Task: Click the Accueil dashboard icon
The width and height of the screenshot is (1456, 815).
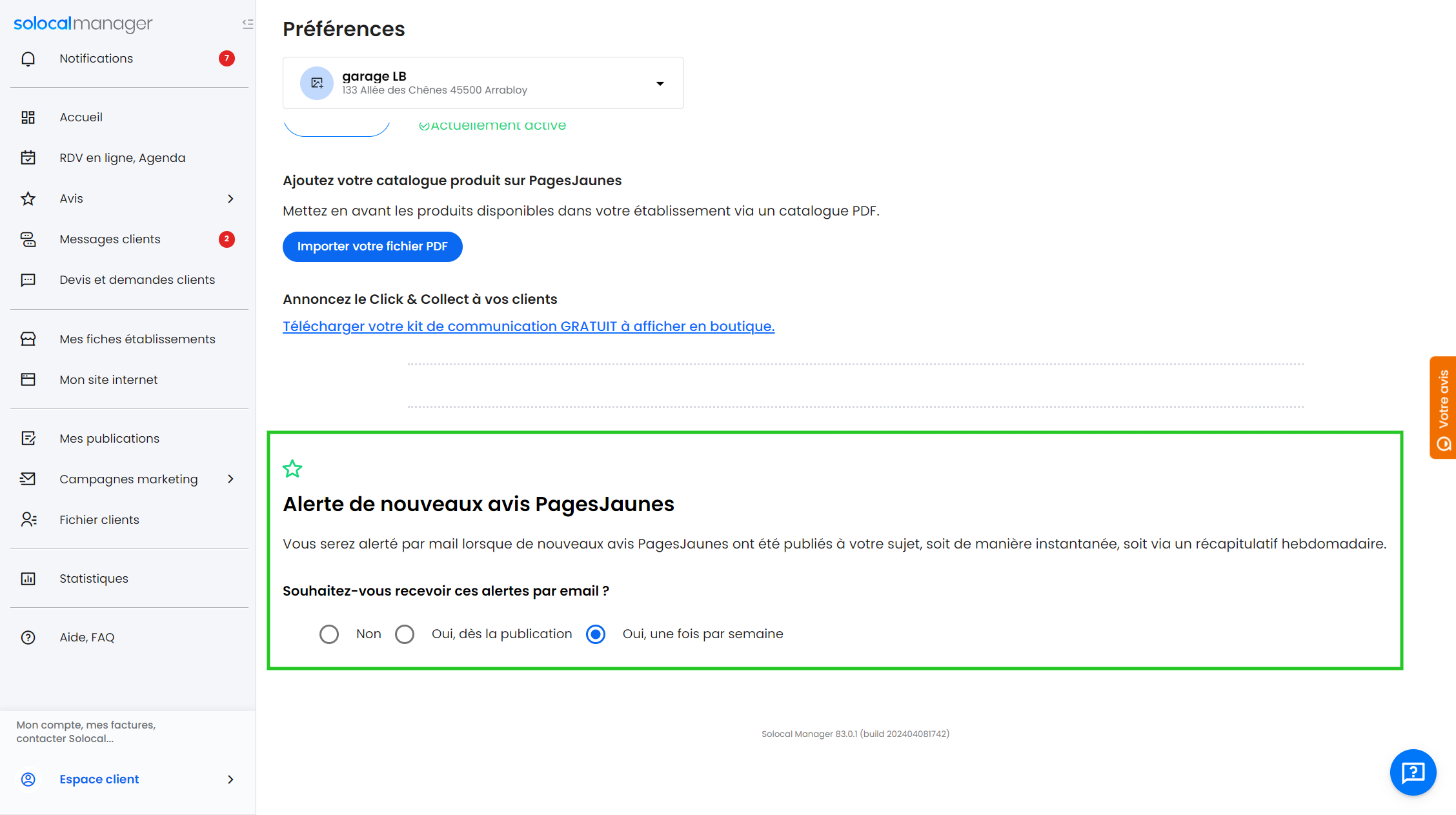Action: (28, 117)
